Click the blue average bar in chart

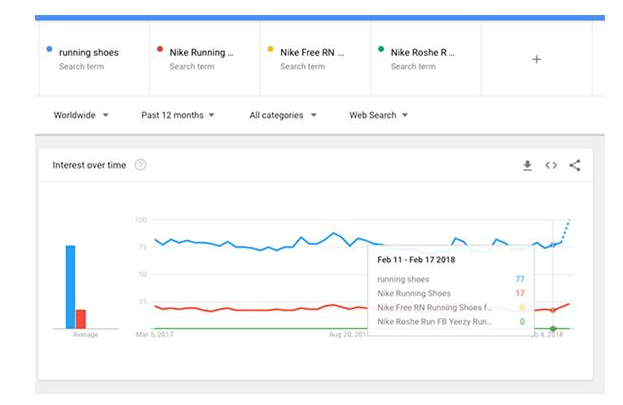70,287
